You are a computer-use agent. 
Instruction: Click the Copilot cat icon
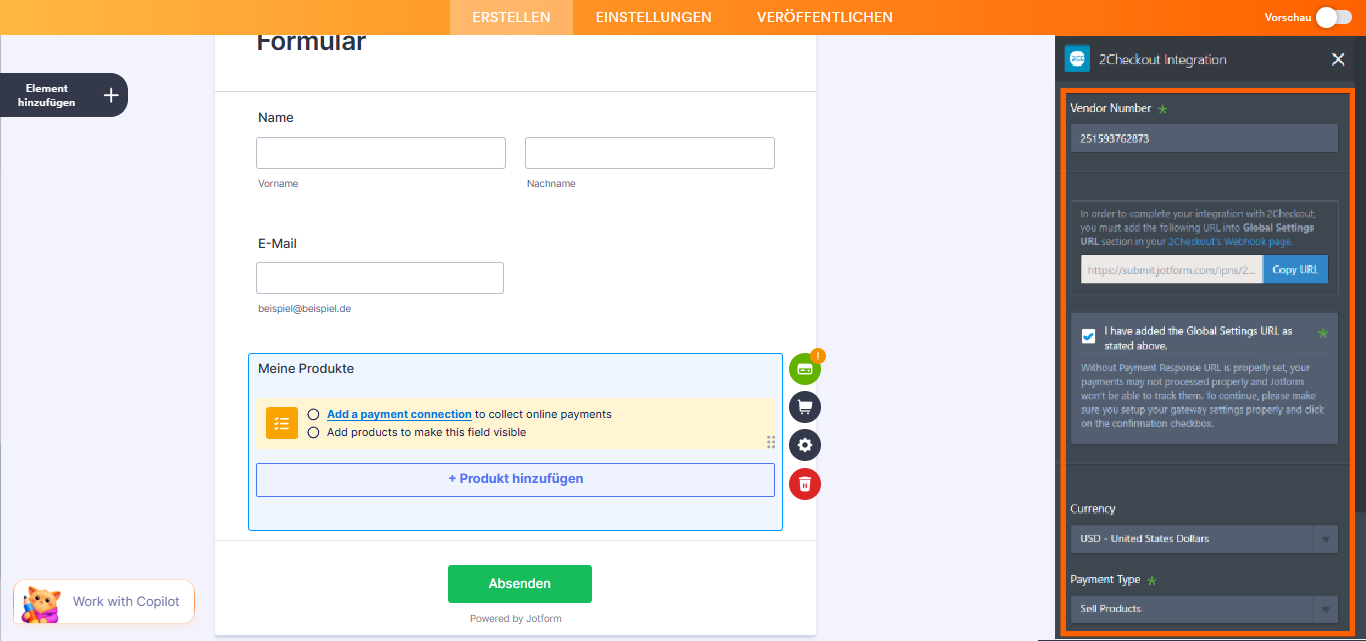[x=38, y=601]
